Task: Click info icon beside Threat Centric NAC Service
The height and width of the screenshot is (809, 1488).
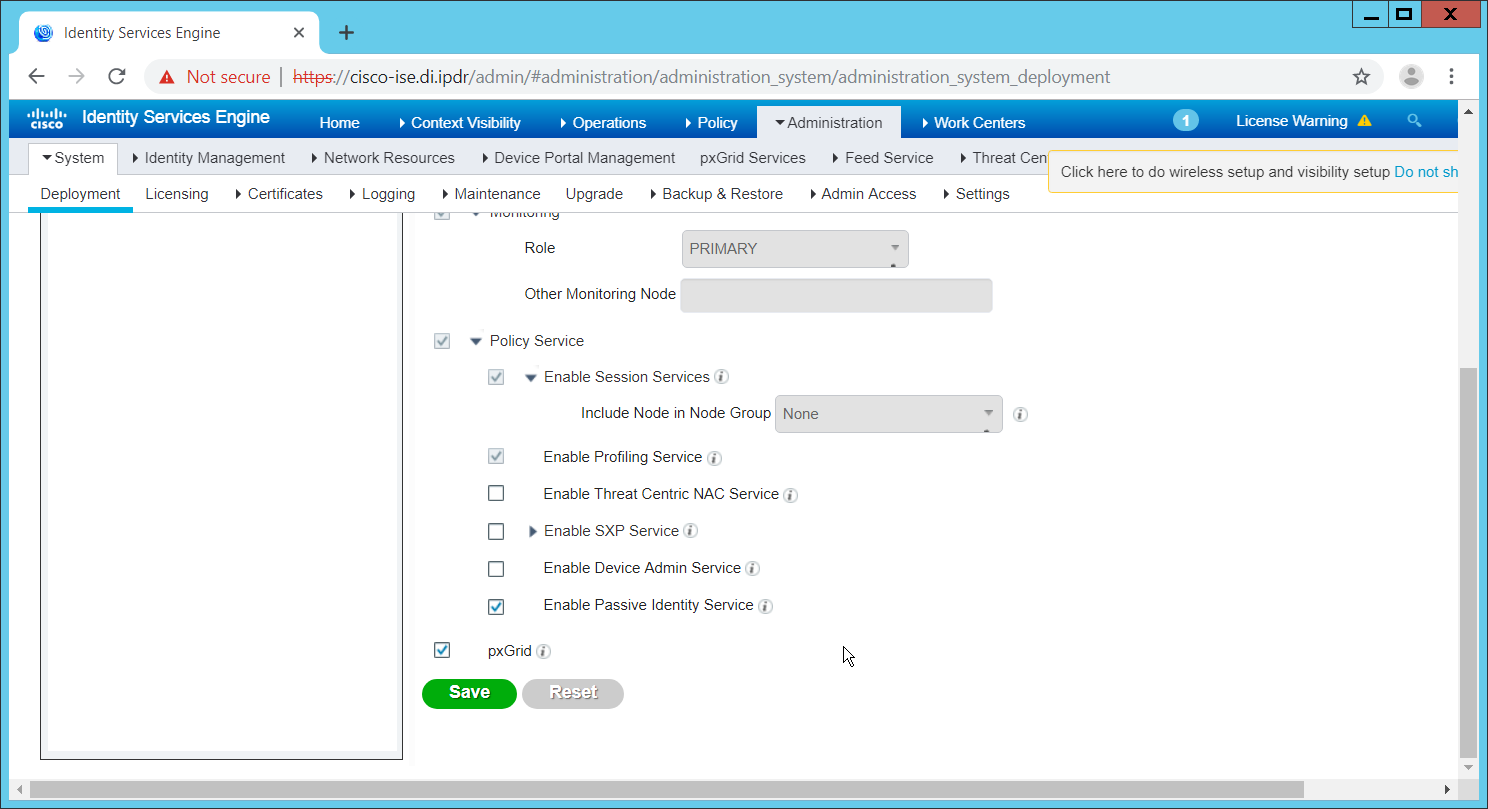Action: (790, 495)
